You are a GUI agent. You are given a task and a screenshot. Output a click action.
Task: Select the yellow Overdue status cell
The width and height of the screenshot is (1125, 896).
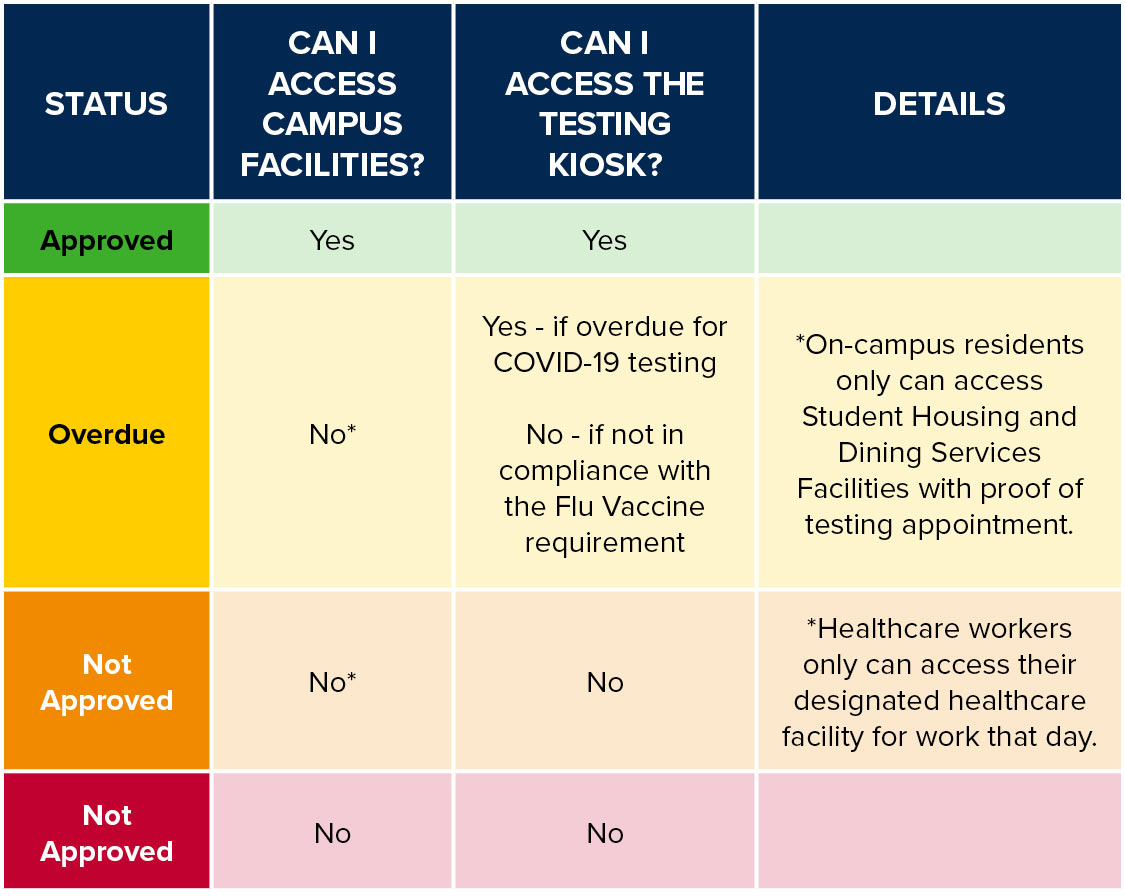click(106, 435)
